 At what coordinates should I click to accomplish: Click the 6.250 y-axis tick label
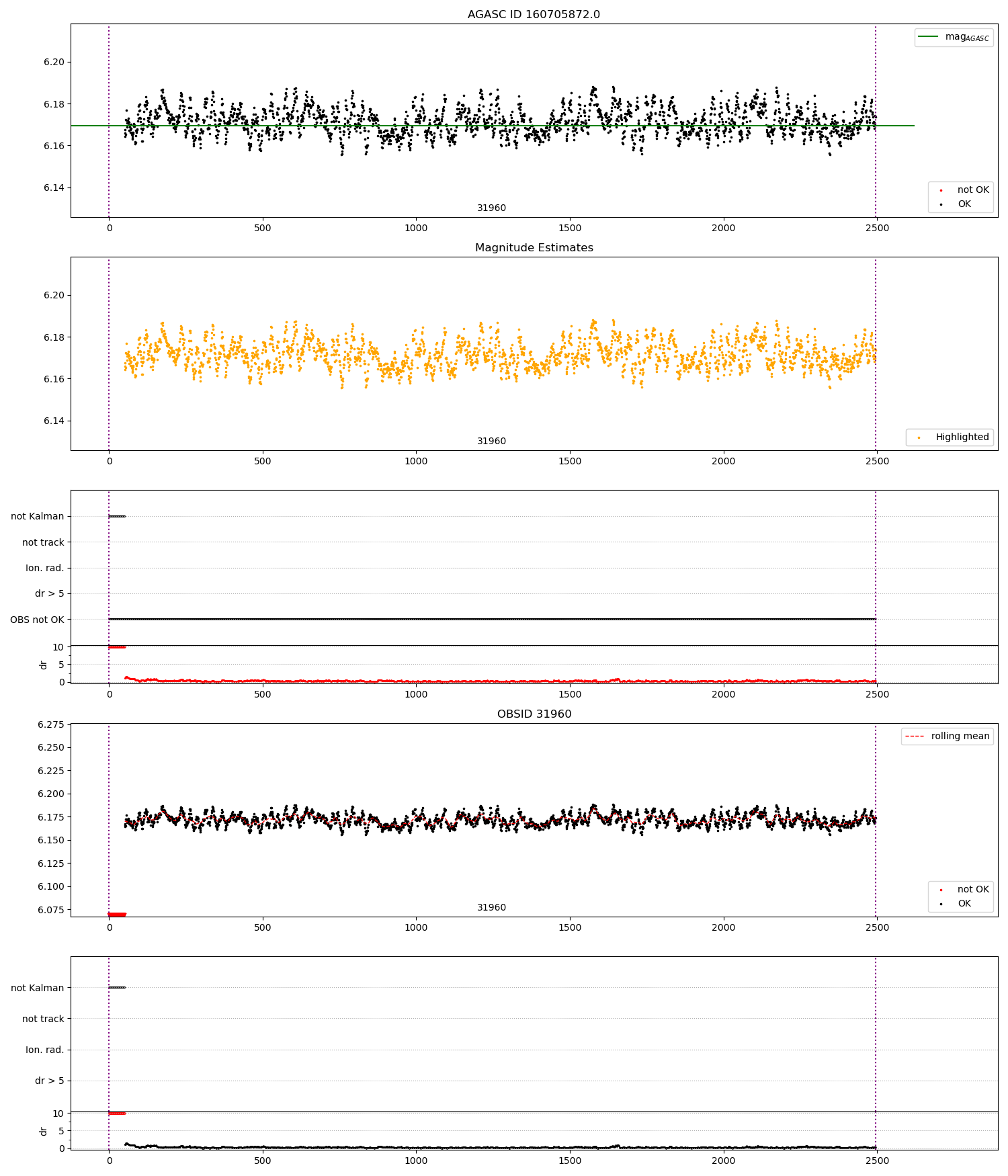pos(51,747)
